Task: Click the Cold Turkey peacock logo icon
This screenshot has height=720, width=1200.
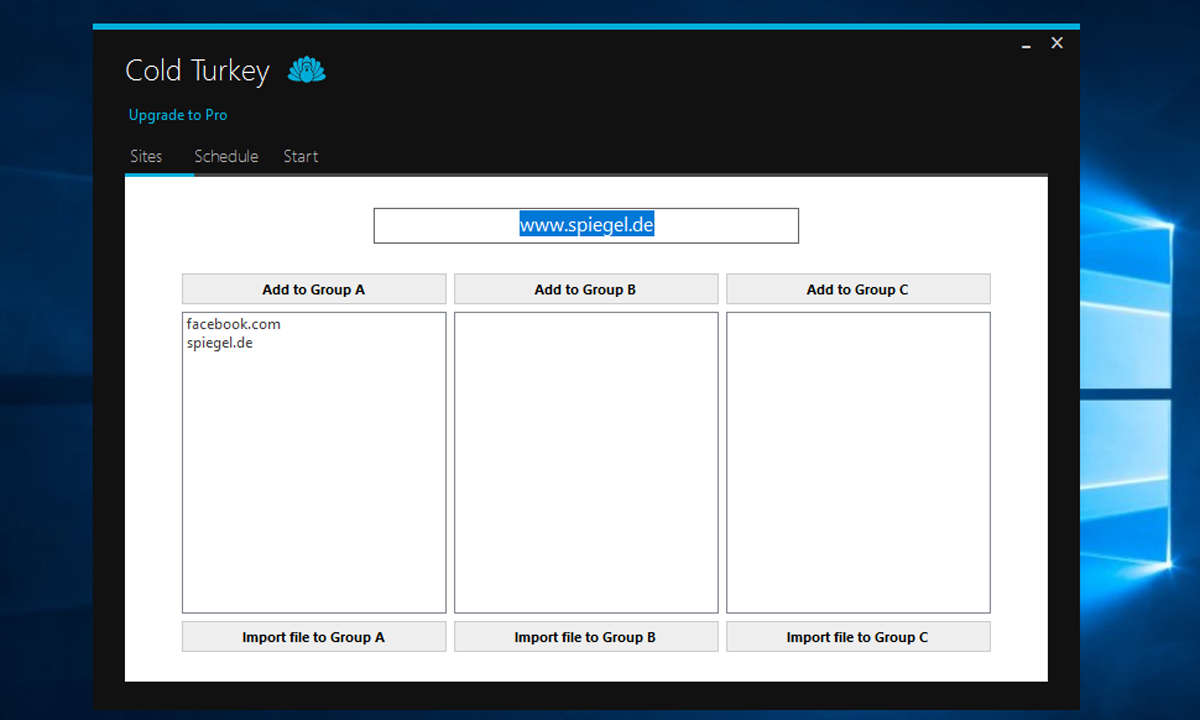Action: coord(307,70)
